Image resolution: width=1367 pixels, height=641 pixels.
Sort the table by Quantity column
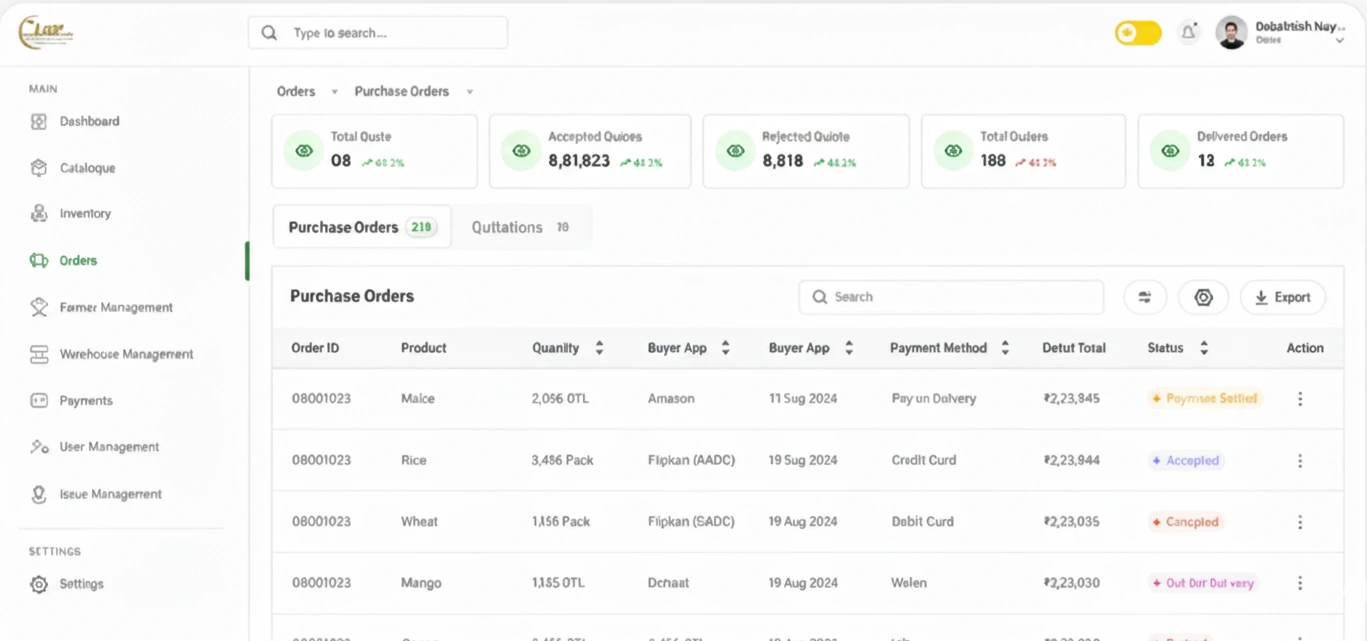point(598,347)
